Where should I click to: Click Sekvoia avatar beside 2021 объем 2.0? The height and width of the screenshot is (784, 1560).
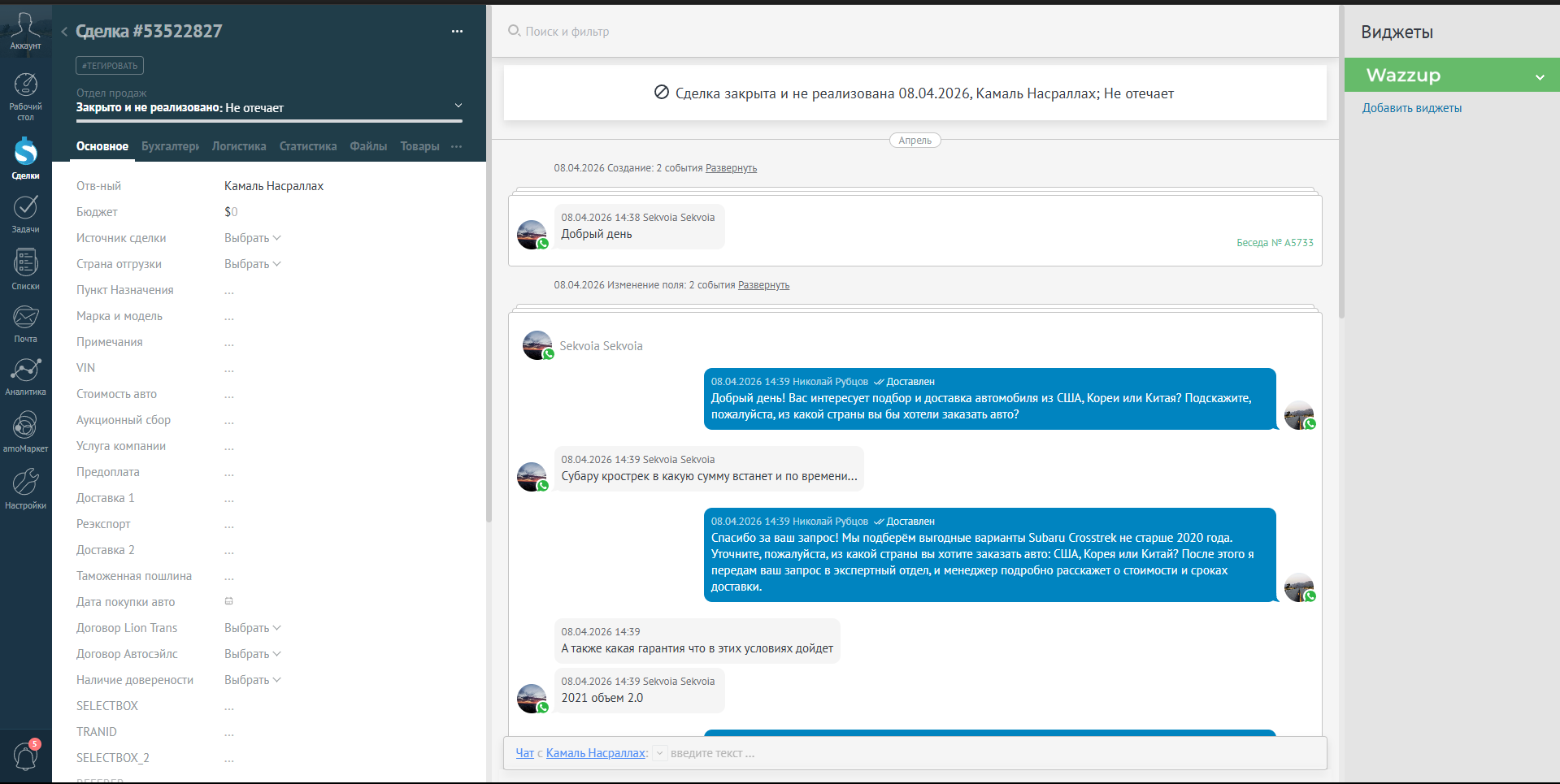click(532, 698)
